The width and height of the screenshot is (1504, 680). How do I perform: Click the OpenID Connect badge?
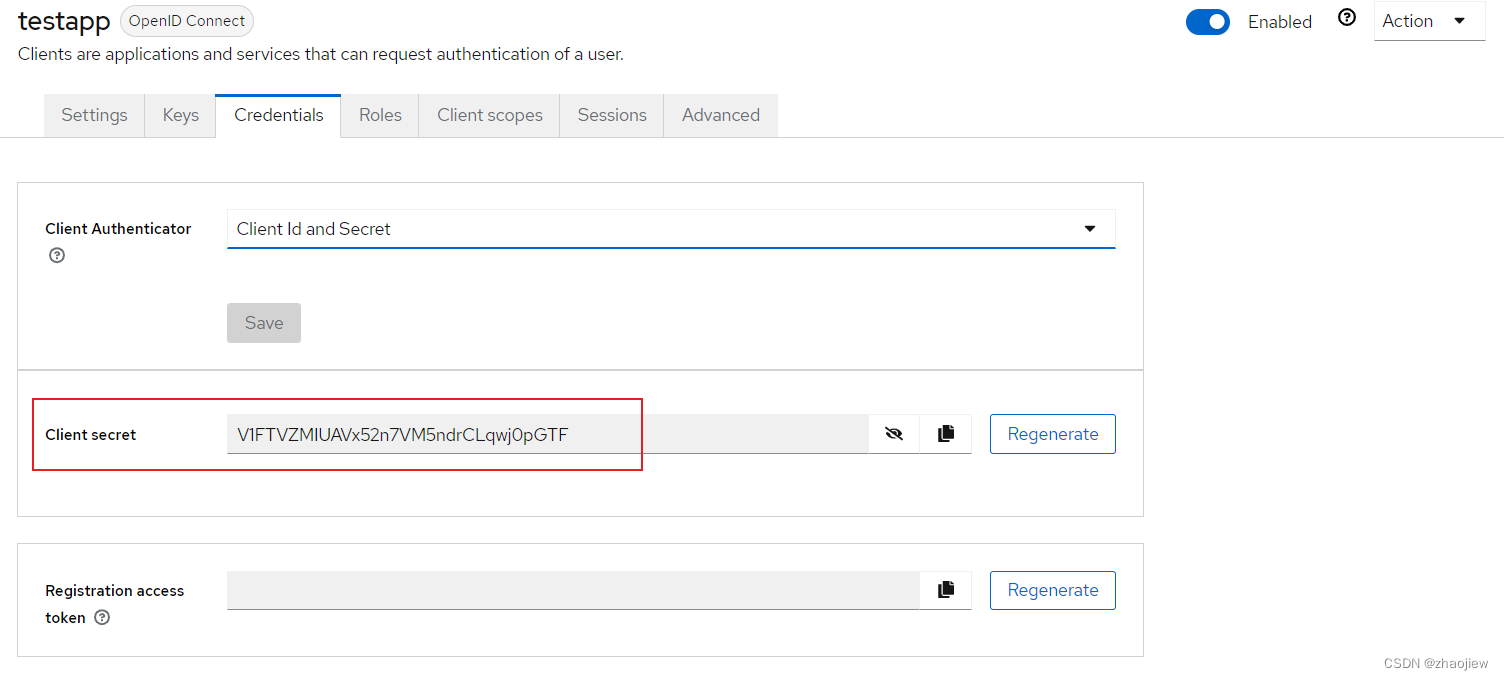coord(187,21)
